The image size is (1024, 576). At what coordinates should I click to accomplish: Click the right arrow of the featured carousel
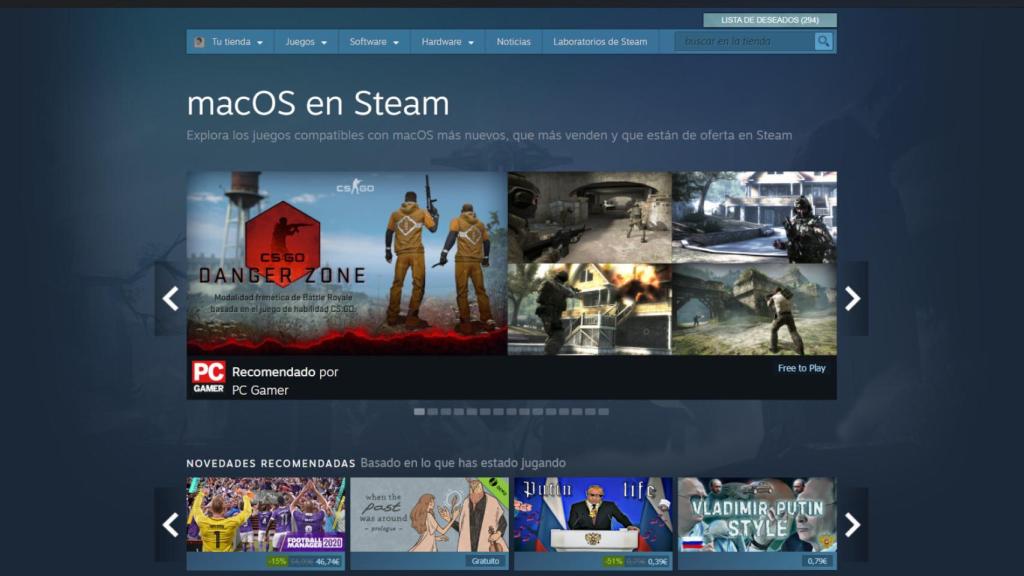(x=852, y=297)
